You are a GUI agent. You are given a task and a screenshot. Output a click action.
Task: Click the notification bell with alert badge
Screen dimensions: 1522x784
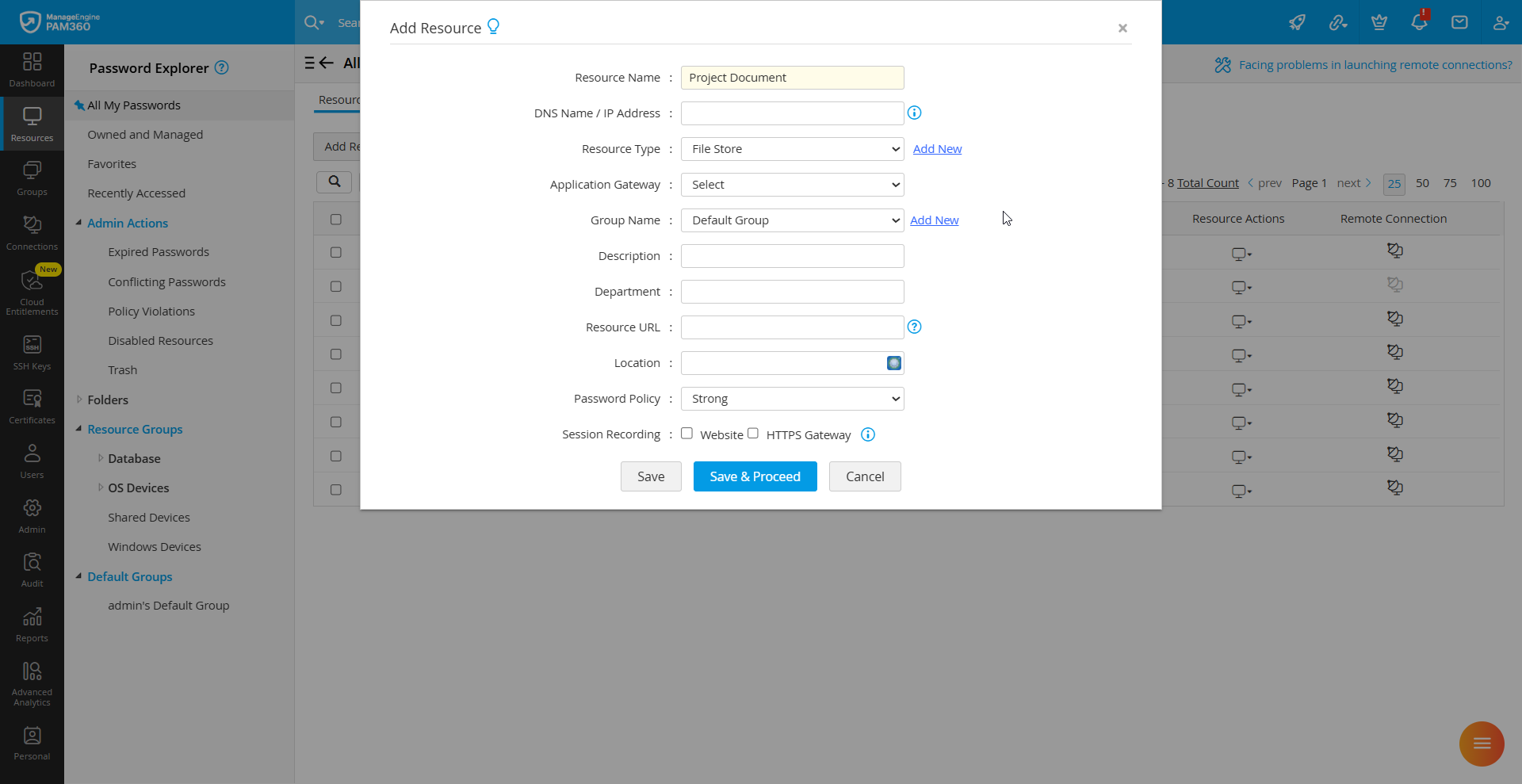tap(1419, 22)
